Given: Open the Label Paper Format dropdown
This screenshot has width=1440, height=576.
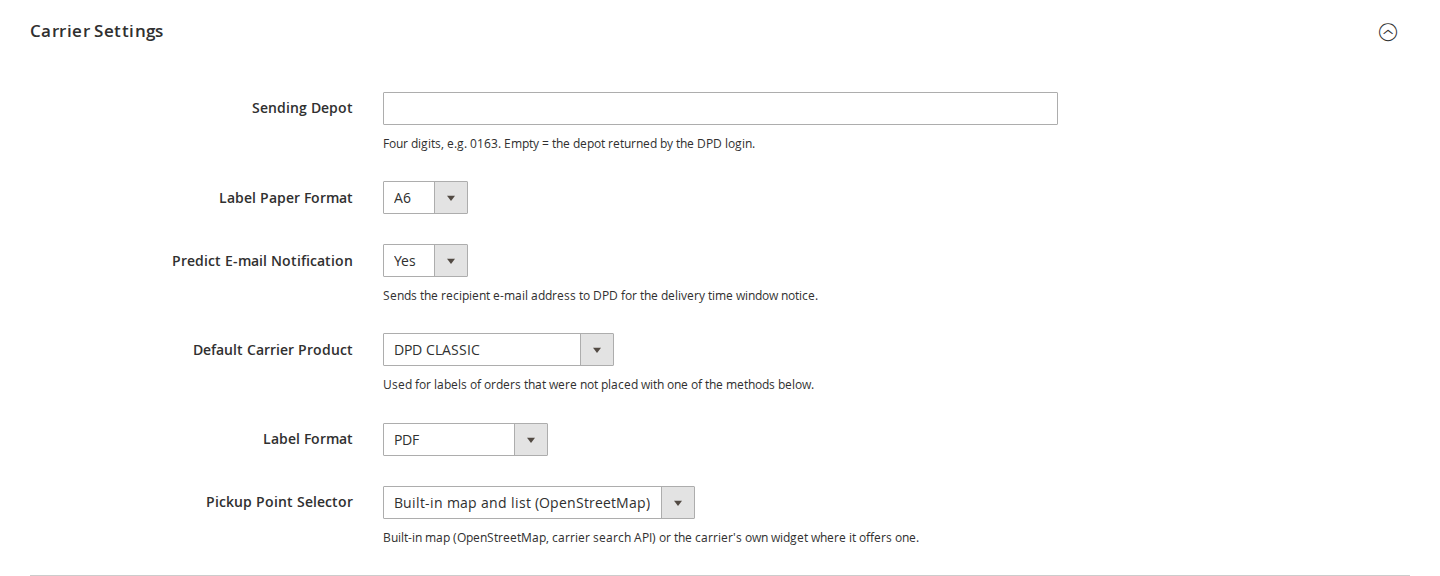Looking at the screenshot, I should (x=425, y=198).
